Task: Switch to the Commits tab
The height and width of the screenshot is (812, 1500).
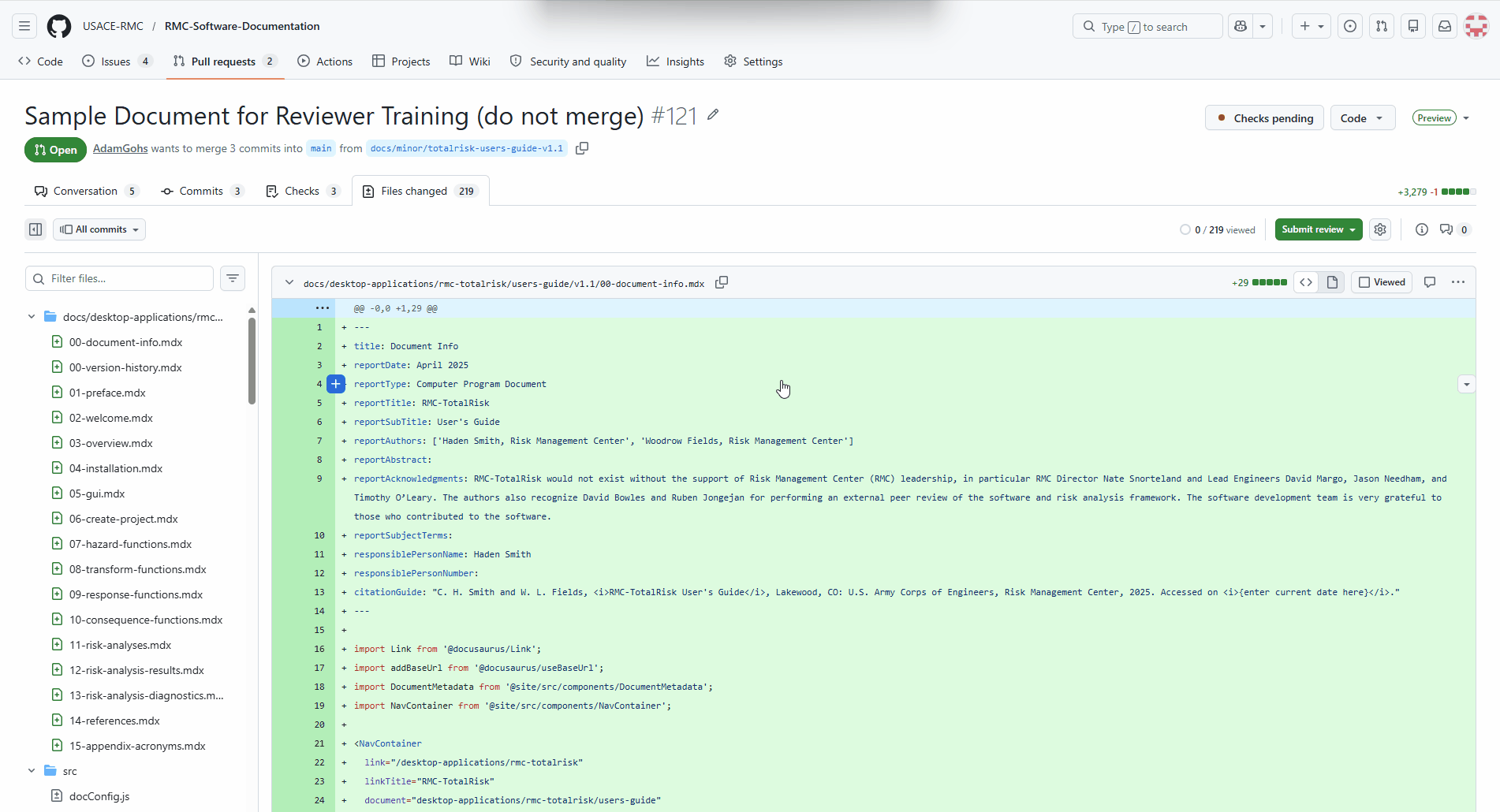Action: pos(202,191)
